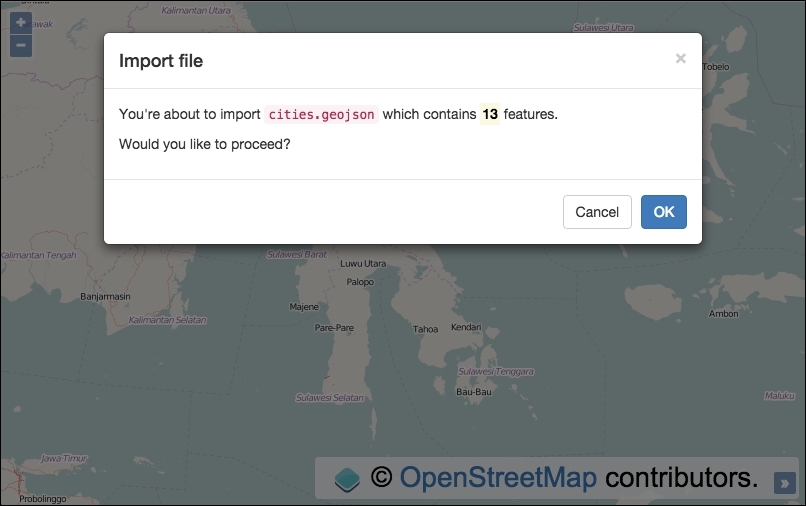
Task: Click the Sulawesi Utara region label
Action: (x=603, y=28)
